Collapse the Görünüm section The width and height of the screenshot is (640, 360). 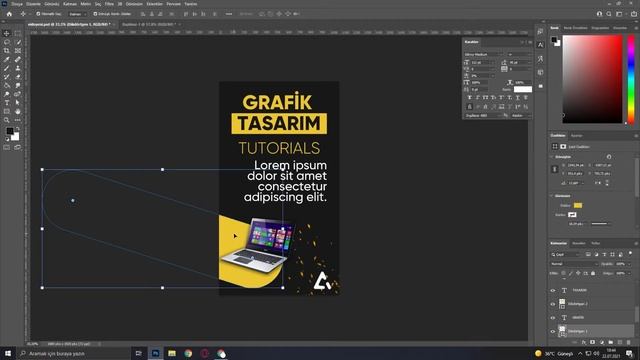pos(552,196)
